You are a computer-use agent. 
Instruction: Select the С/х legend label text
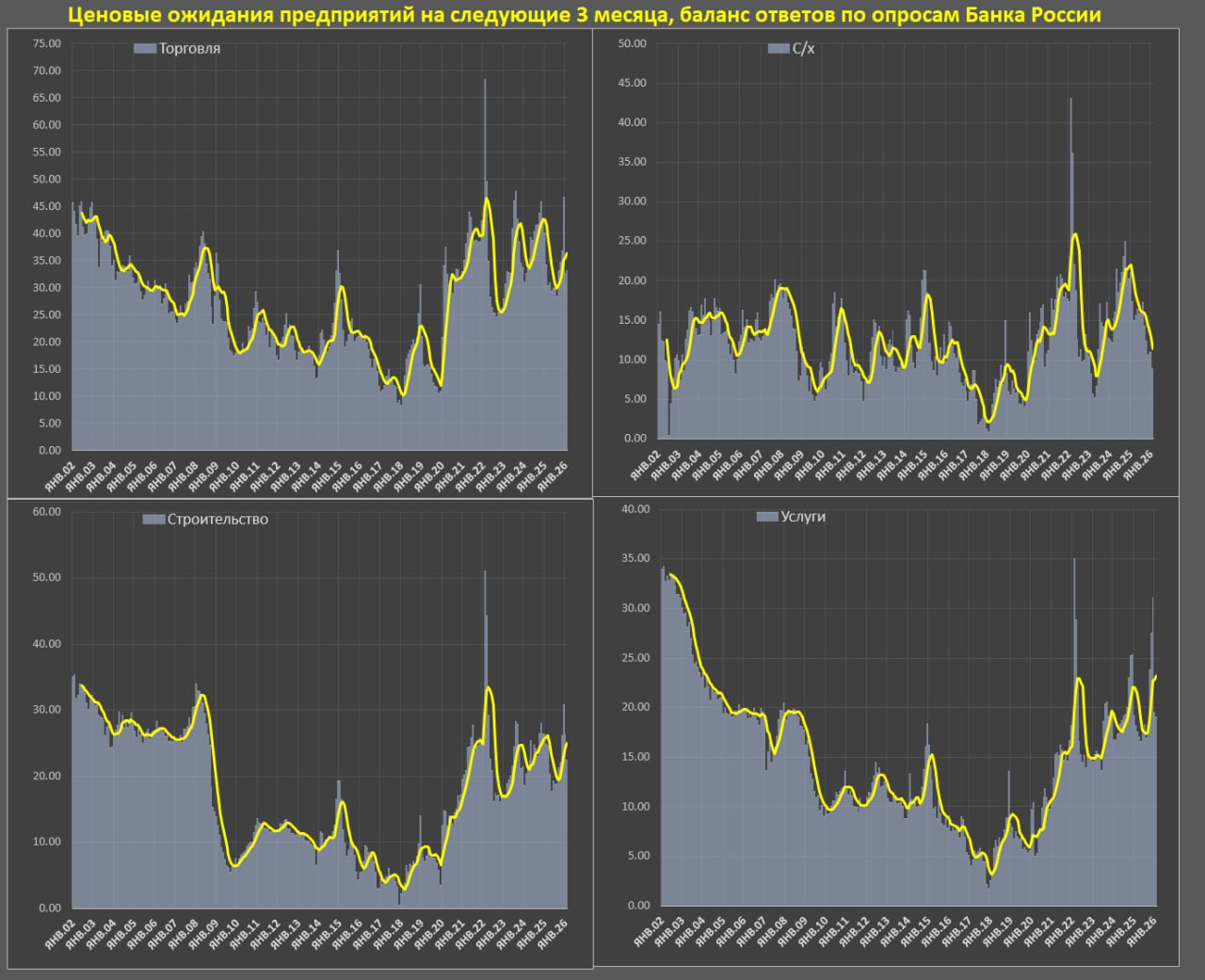click(803, 49)
